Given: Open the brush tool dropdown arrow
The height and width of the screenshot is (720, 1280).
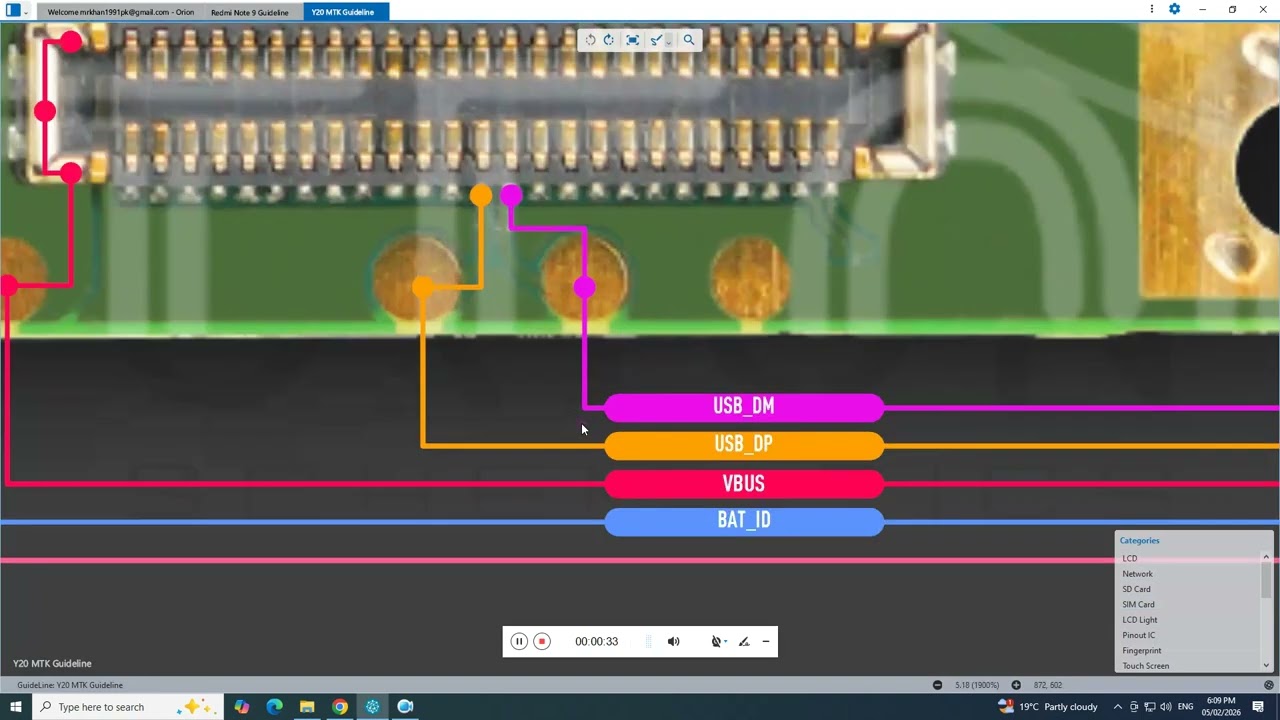Looking at the screenshot, I should 668,42.
